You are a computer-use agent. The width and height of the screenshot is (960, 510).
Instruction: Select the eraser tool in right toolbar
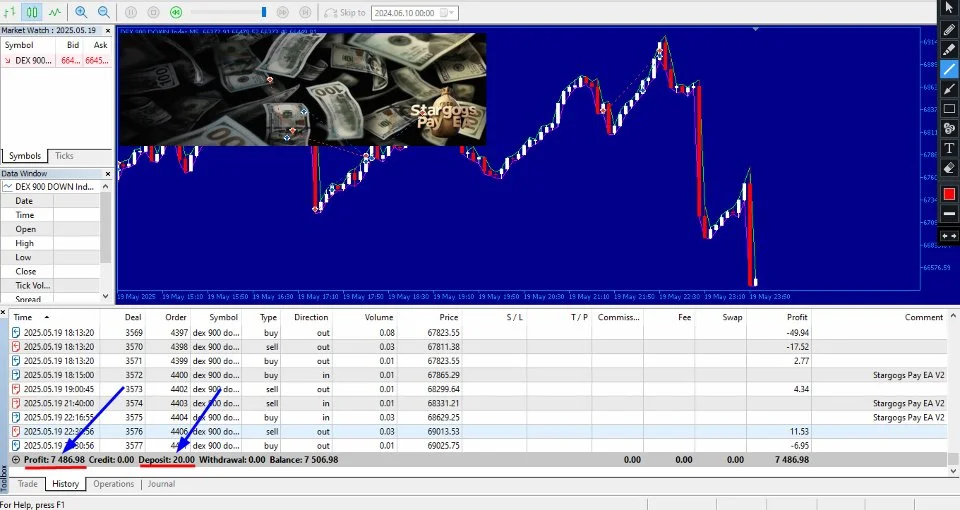pyautogui.click(x=949, y=168)
